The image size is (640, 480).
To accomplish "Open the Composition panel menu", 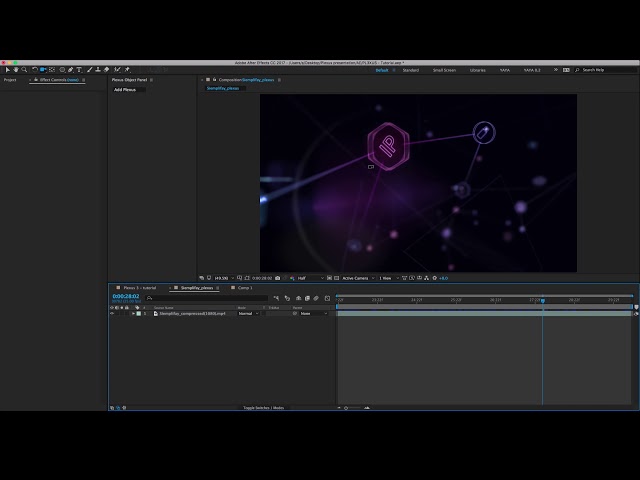I will click(x=279, y=80).
